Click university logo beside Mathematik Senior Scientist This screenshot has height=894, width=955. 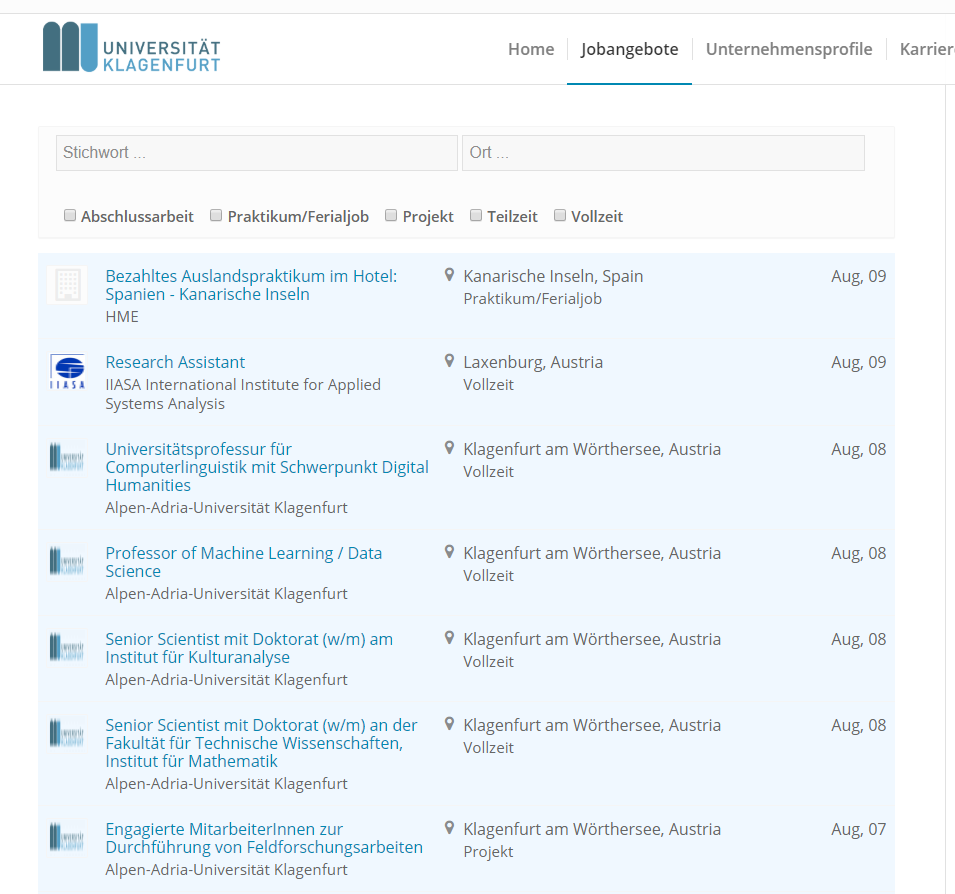coord(67,733)
